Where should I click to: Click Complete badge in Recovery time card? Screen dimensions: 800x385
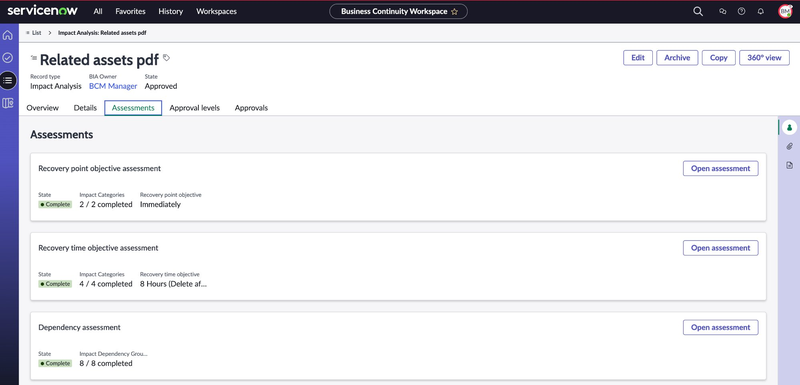point(55,284)
